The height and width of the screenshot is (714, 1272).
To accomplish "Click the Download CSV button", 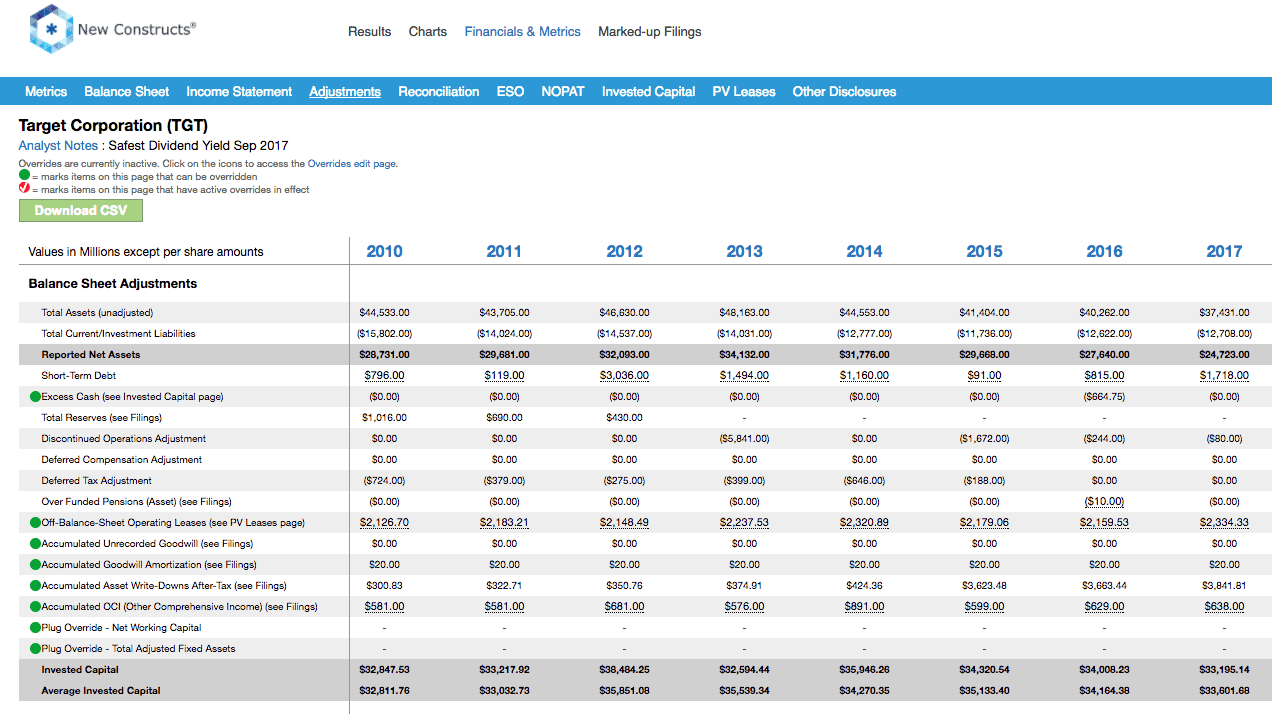I will [81, 210].
